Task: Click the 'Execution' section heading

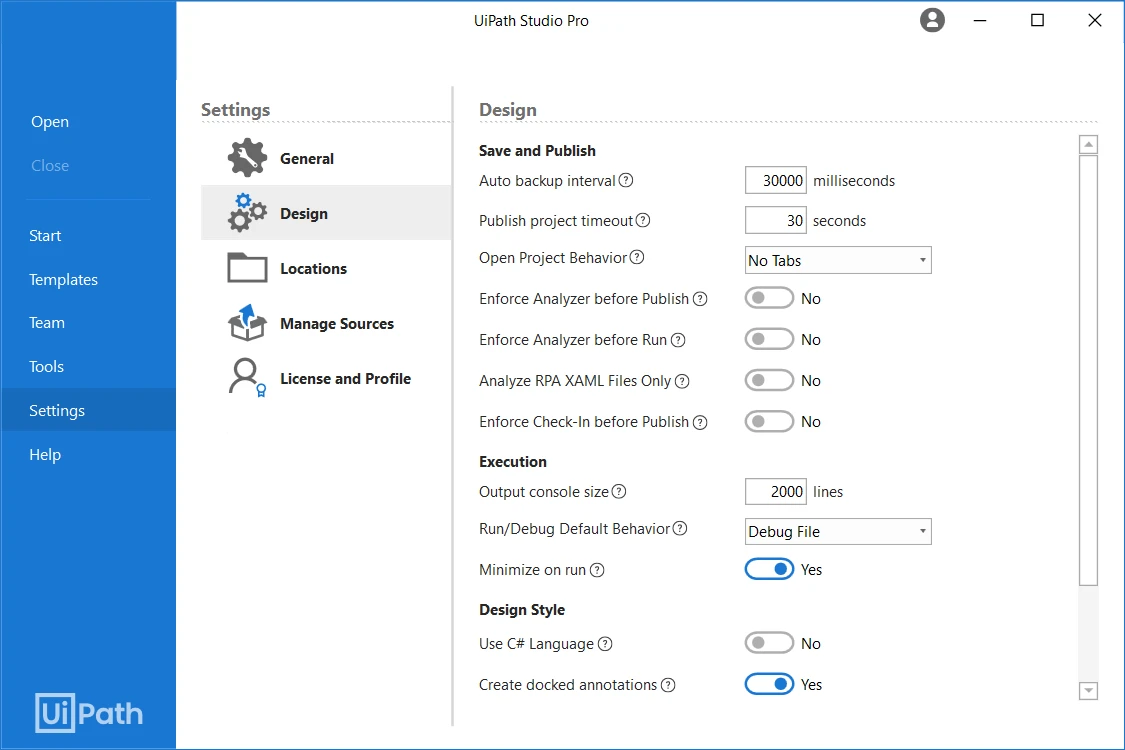Action: click(512, 461)
